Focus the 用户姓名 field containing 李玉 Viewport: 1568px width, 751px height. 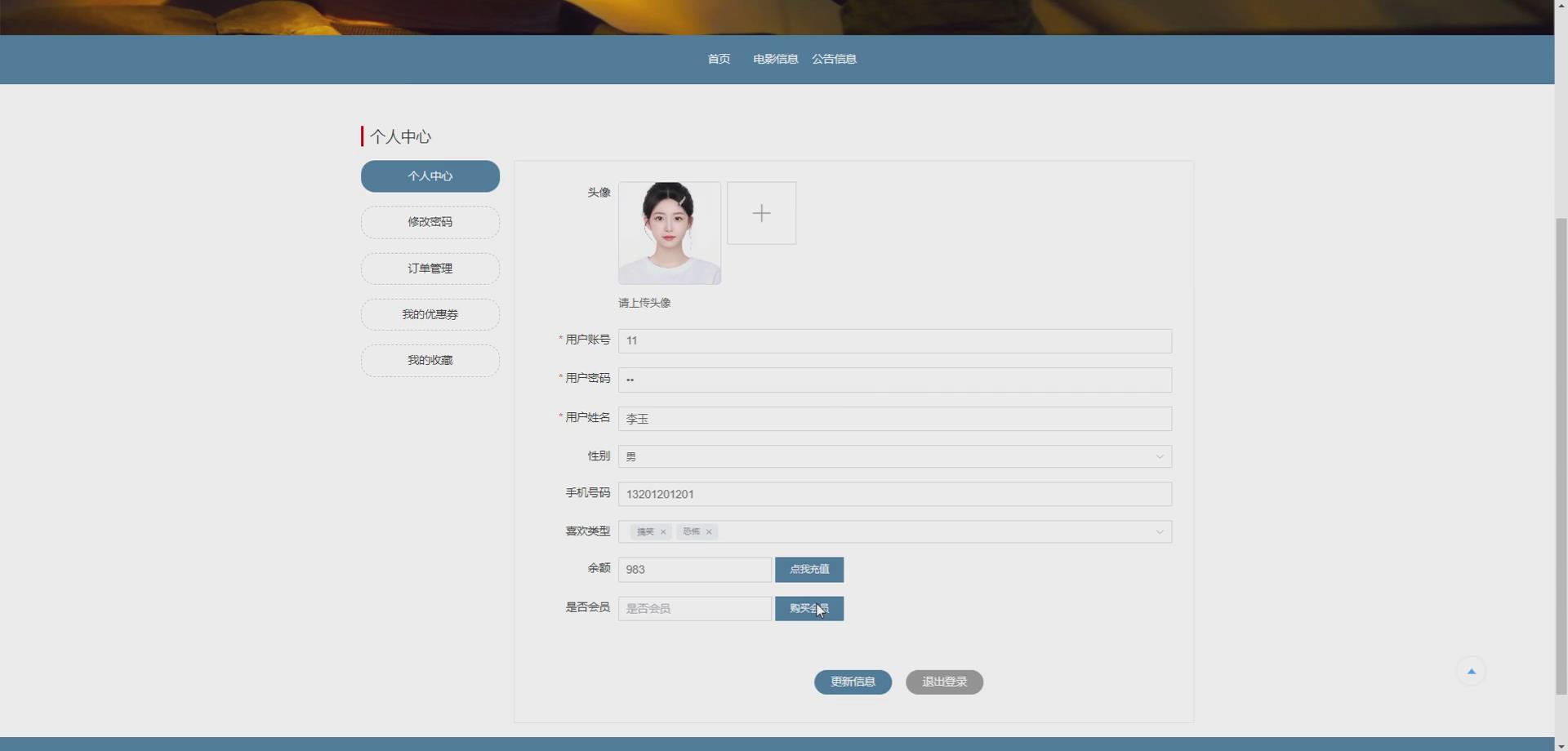(895, 419)
